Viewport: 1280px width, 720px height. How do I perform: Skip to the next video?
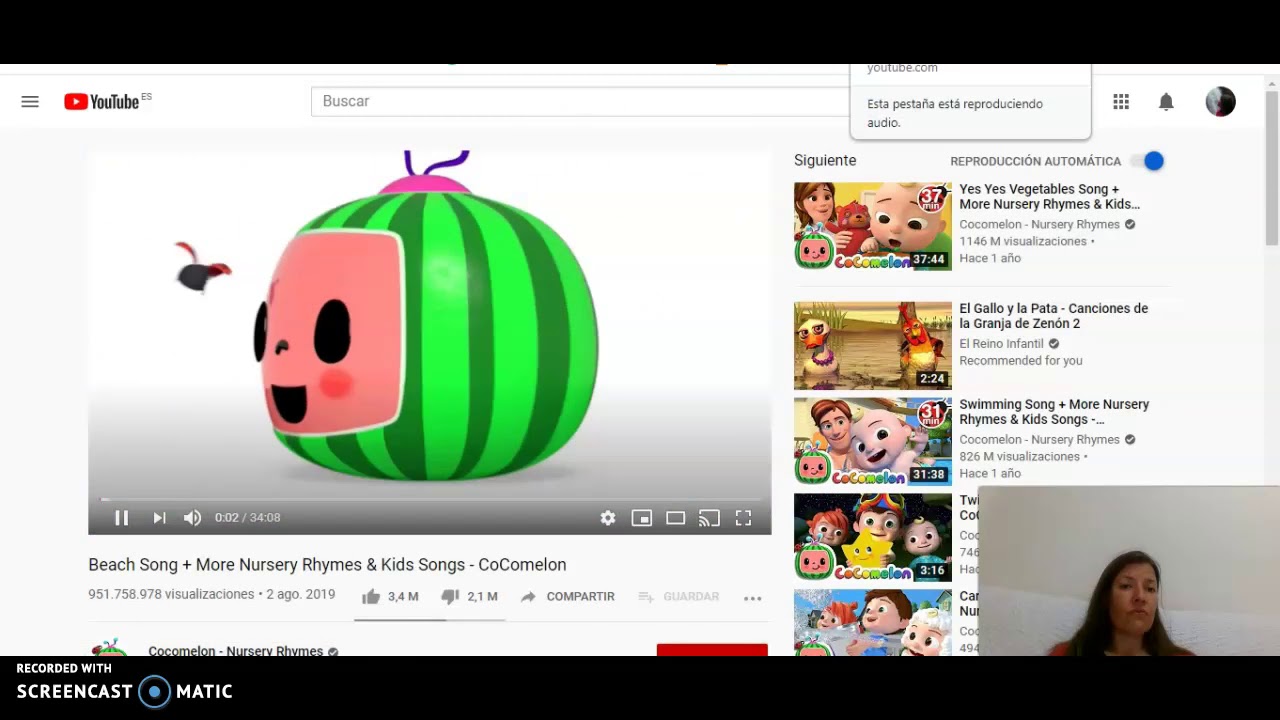click(159, 517)
